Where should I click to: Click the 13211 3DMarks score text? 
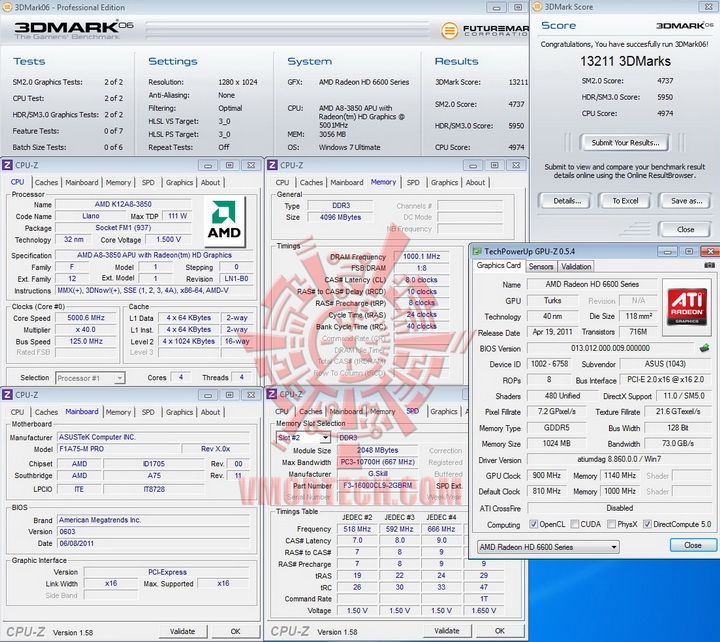pyautogui.click(x=625, y=61)
